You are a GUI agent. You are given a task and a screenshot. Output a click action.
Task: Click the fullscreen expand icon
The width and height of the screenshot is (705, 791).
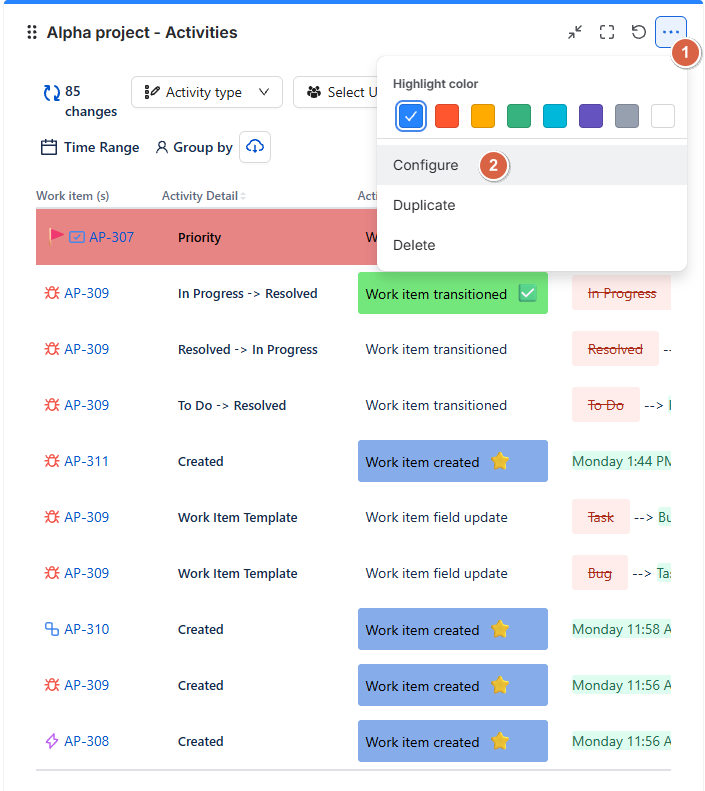click(x=607, y=32)
